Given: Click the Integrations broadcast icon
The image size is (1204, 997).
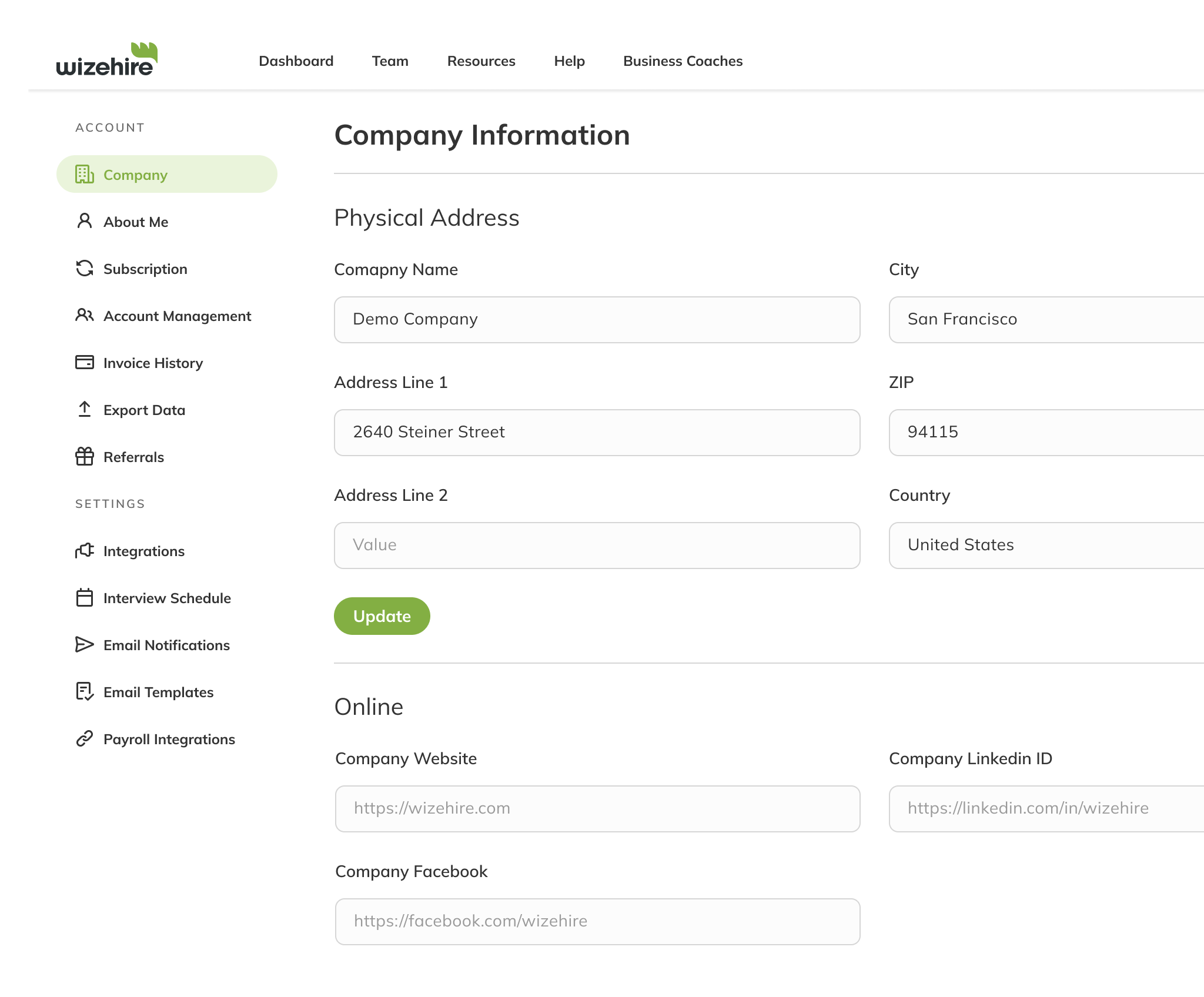Looking at the screenshot, I should click(x=85, y=550).
